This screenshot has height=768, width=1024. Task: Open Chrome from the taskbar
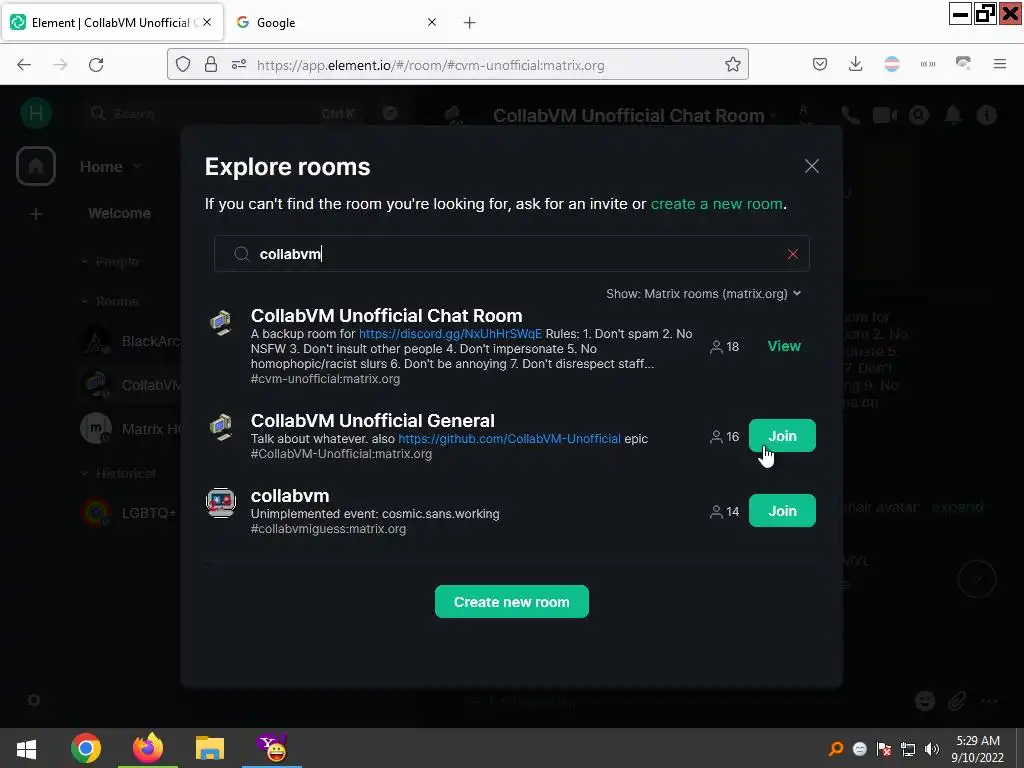(86, 748)
